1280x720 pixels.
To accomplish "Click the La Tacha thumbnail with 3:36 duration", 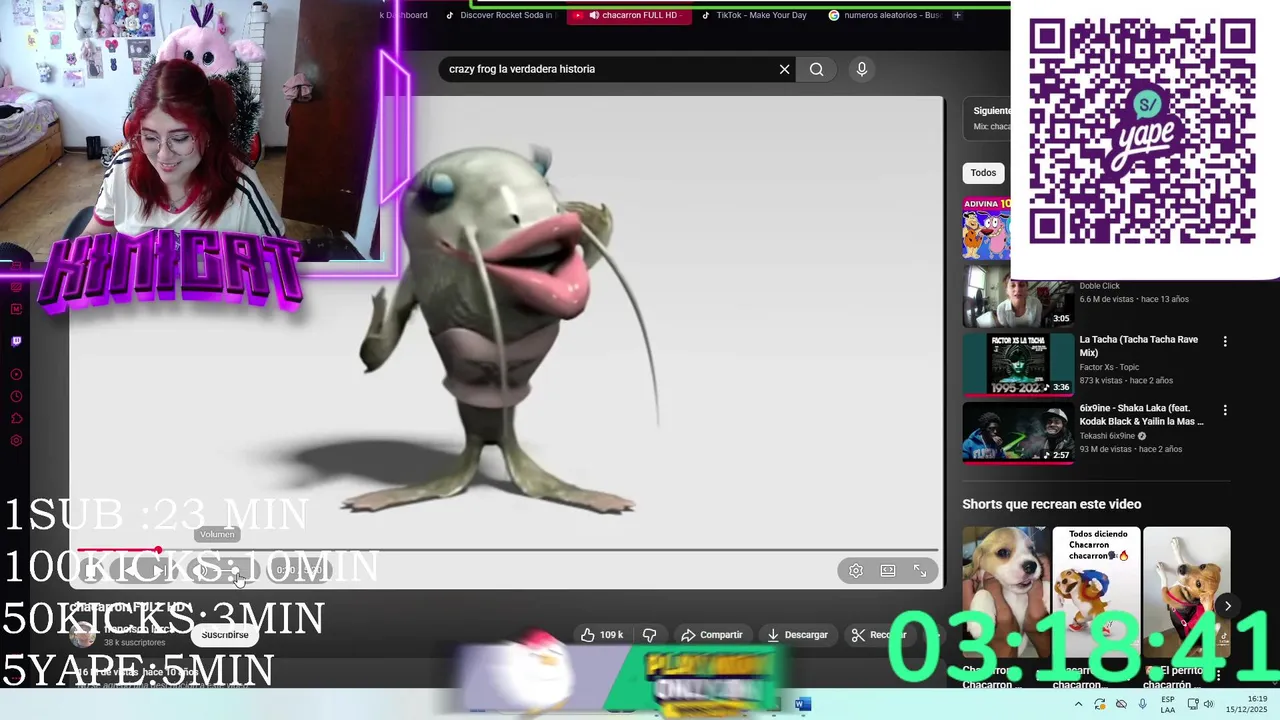I will 1017,364.
